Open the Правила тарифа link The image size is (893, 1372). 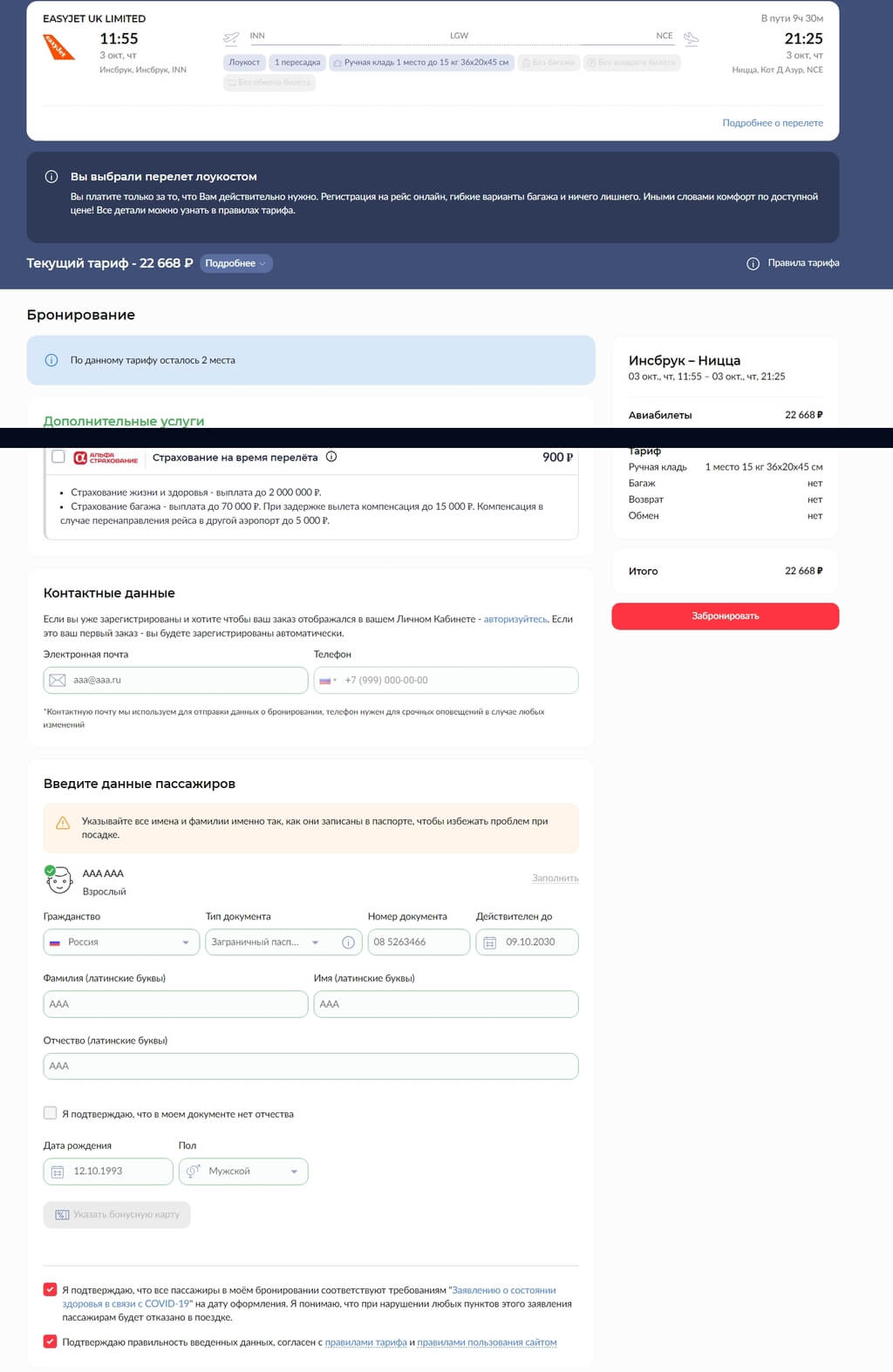click(x=803, y=263)
